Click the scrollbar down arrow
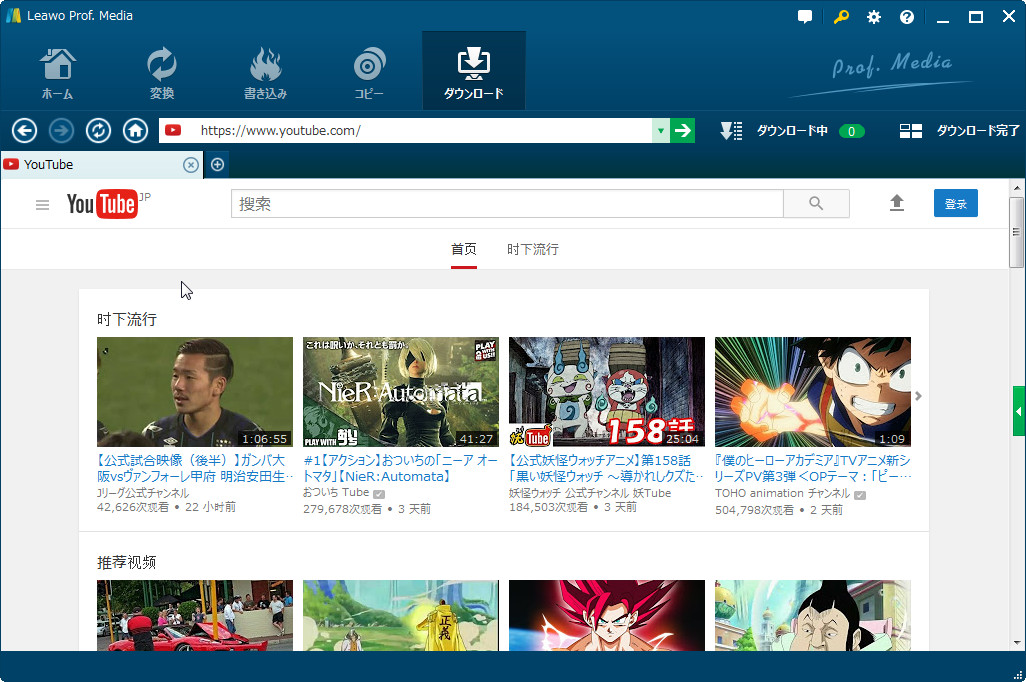 click(1016, 643)
